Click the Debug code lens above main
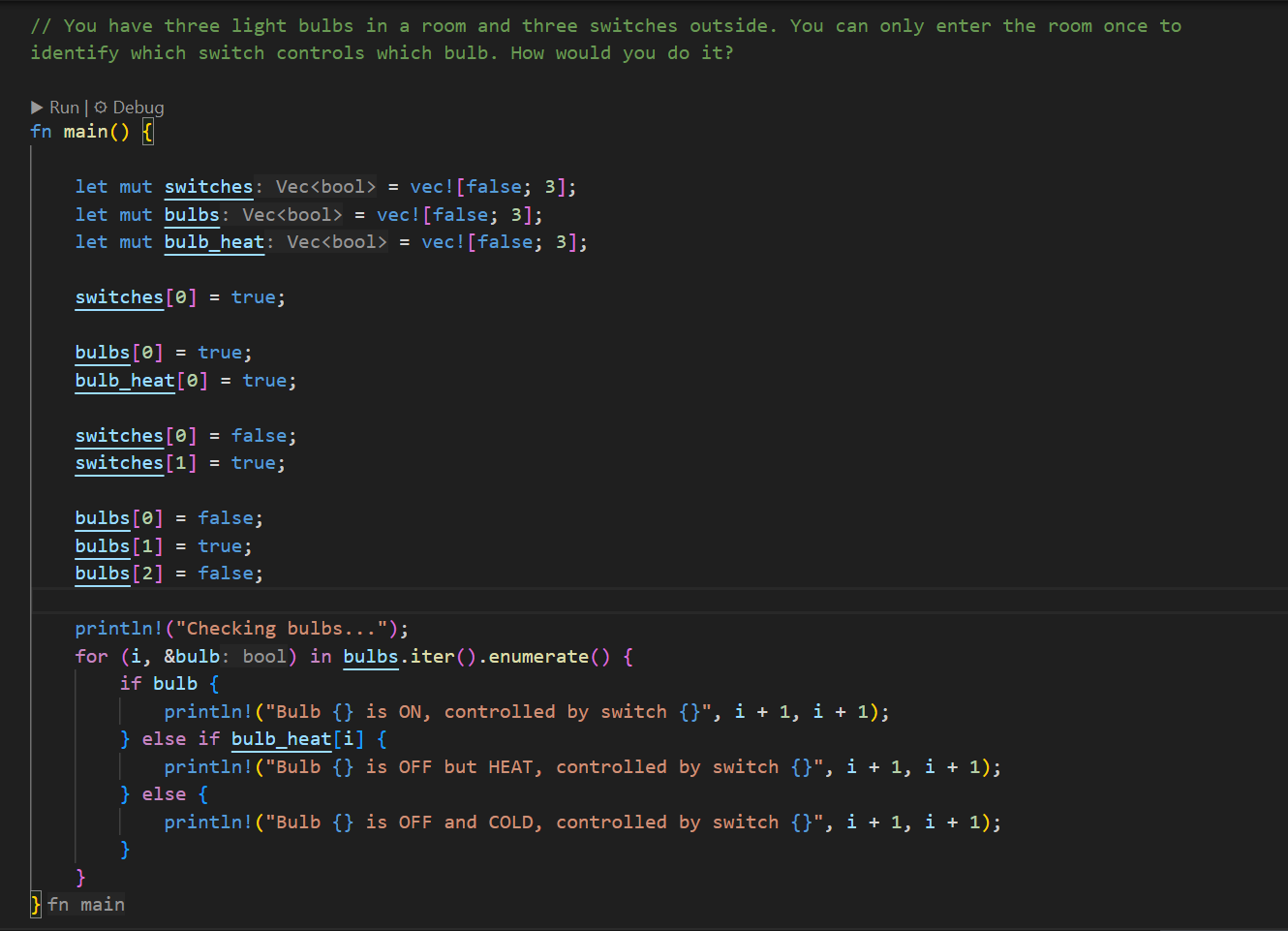Image resolution: width=1288 pixels, height=931 pixels. pyautogui.click(x=138, y=108)
